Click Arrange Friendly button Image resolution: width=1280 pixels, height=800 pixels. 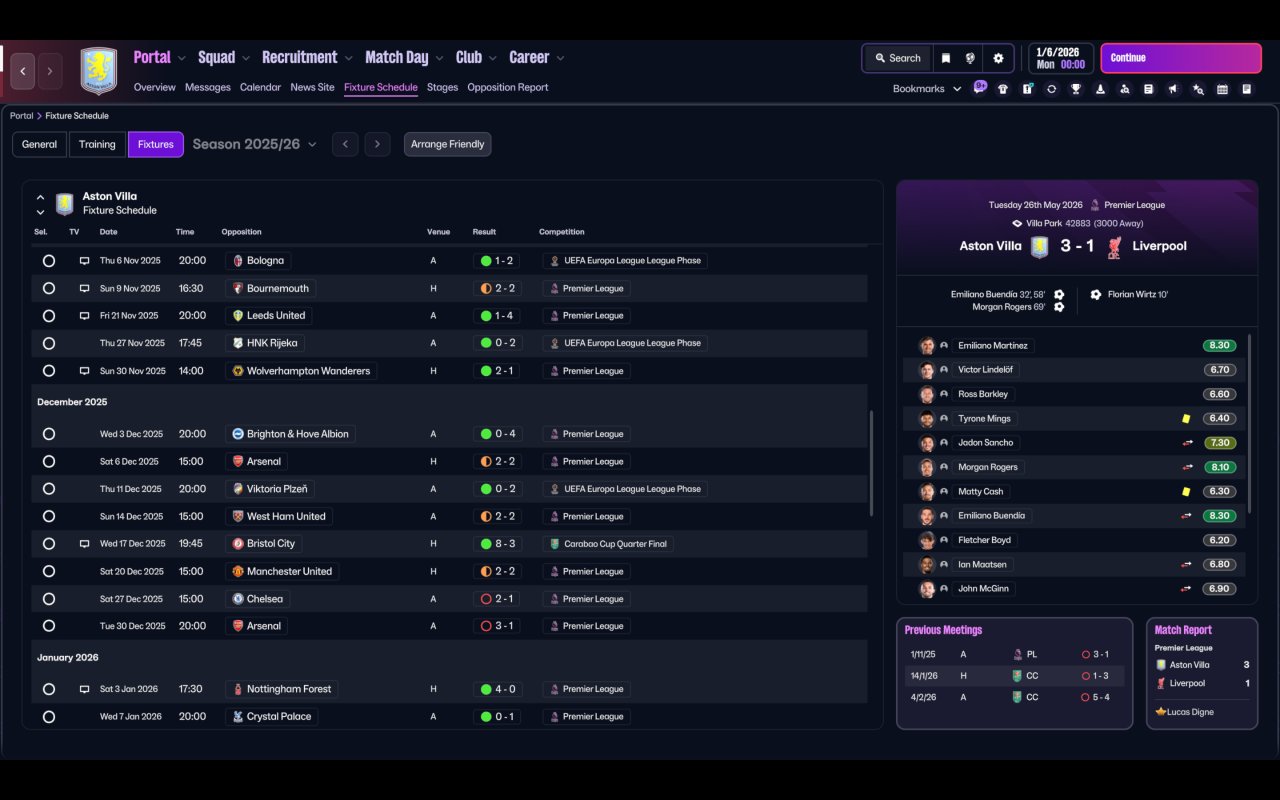447,144
